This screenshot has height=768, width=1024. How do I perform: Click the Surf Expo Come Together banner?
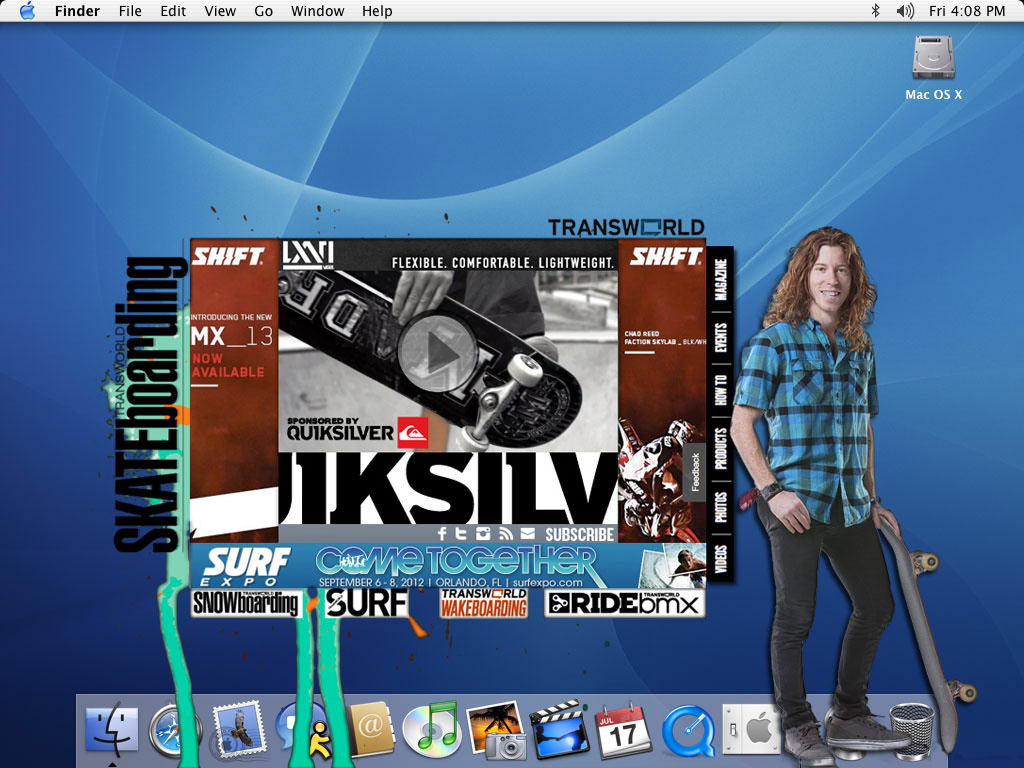(x=448, y=566)
